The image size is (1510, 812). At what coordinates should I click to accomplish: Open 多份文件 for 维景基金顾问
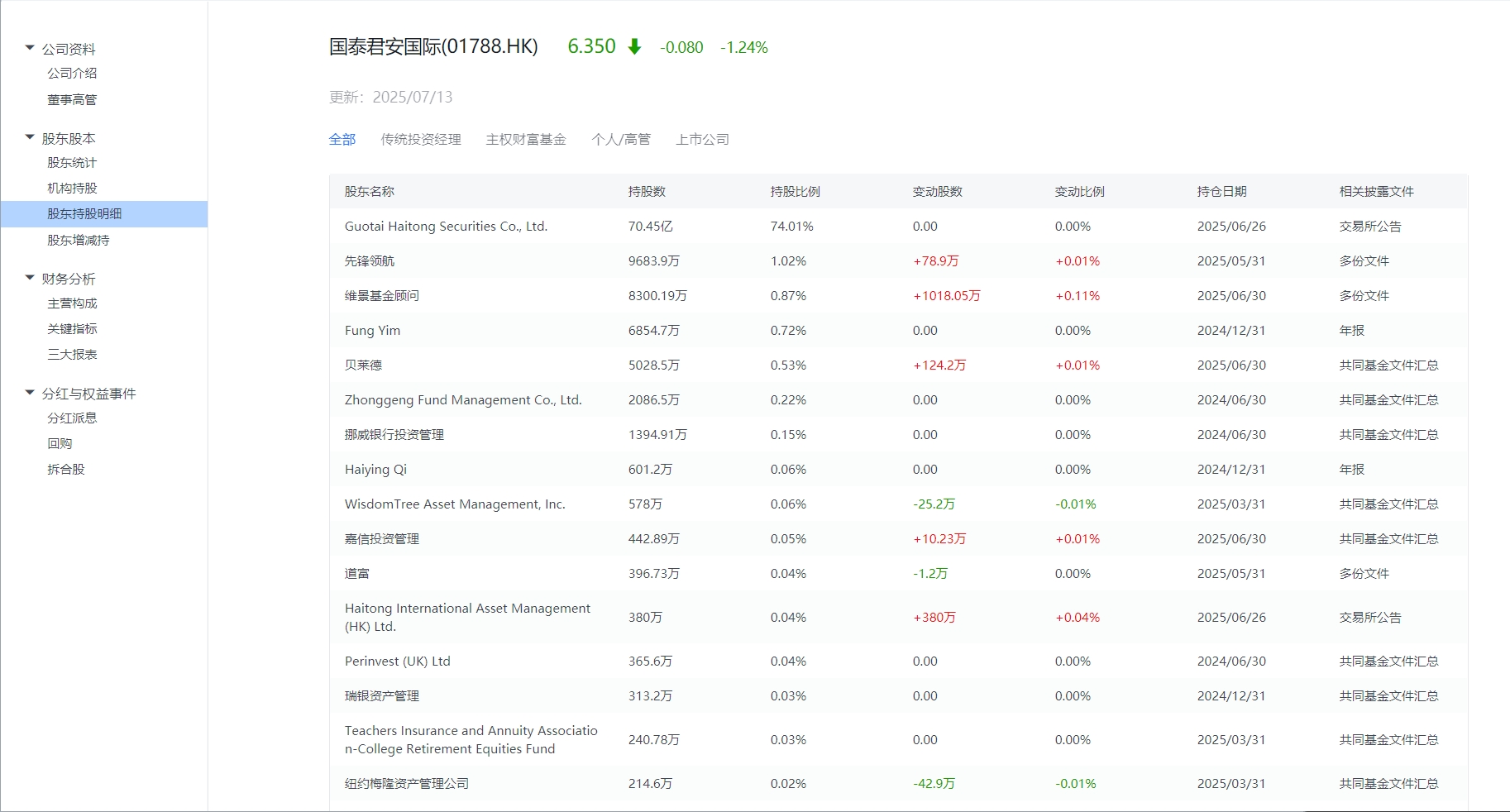1364,296
